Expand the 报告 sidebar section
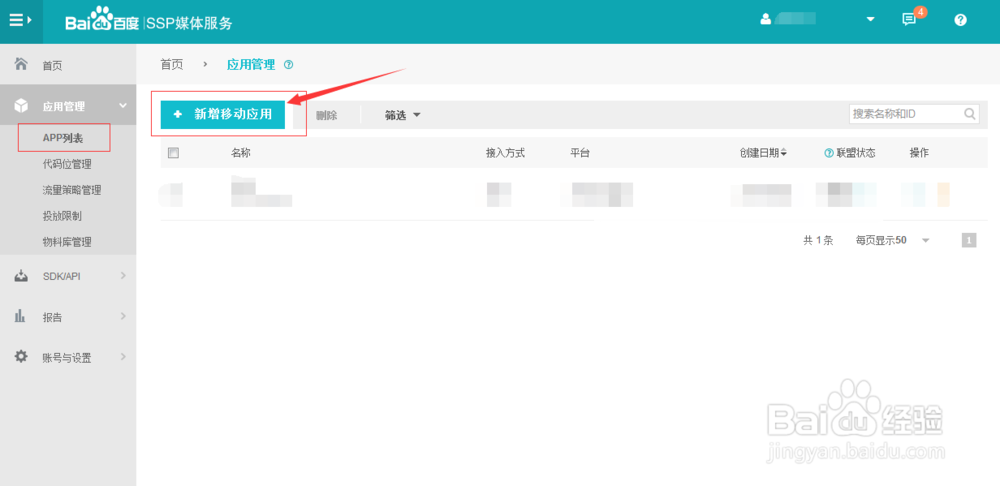 coord(123,316)
